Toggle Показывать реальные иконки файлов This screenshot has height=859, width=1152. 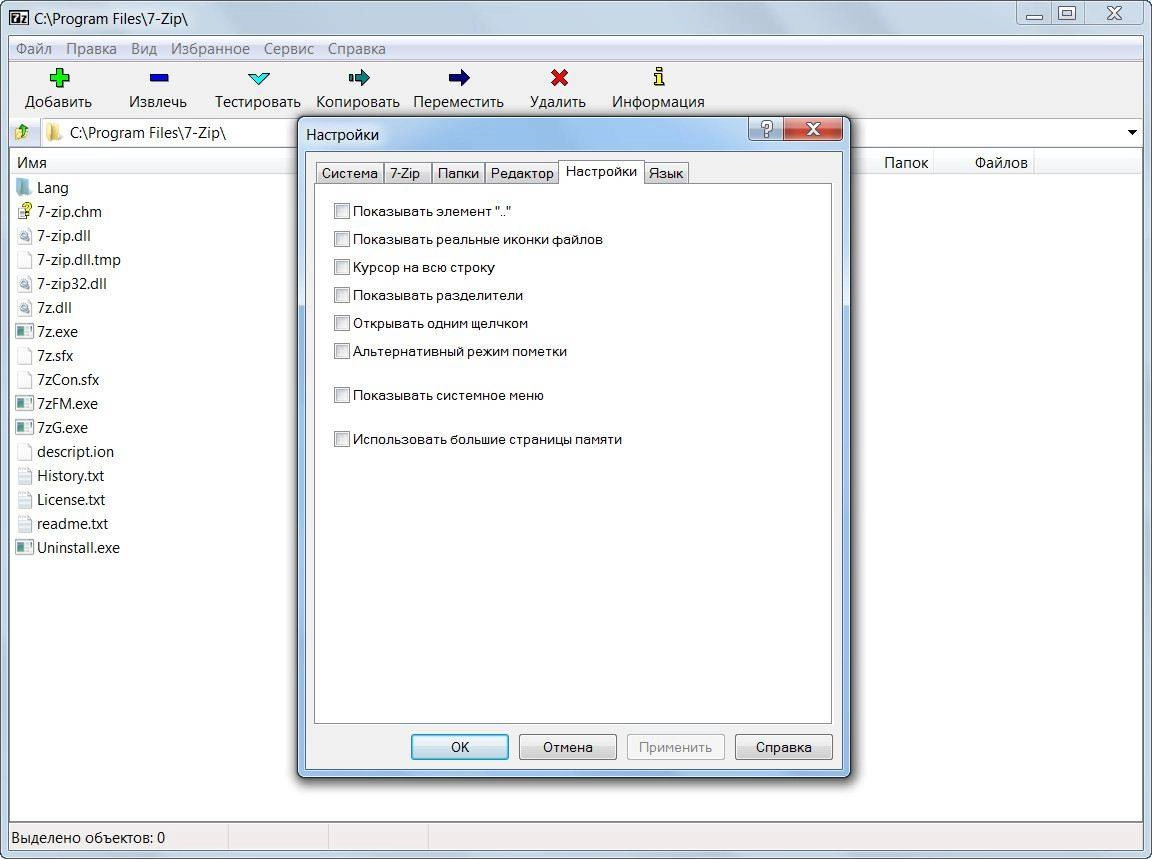click(x=342, y=240)
